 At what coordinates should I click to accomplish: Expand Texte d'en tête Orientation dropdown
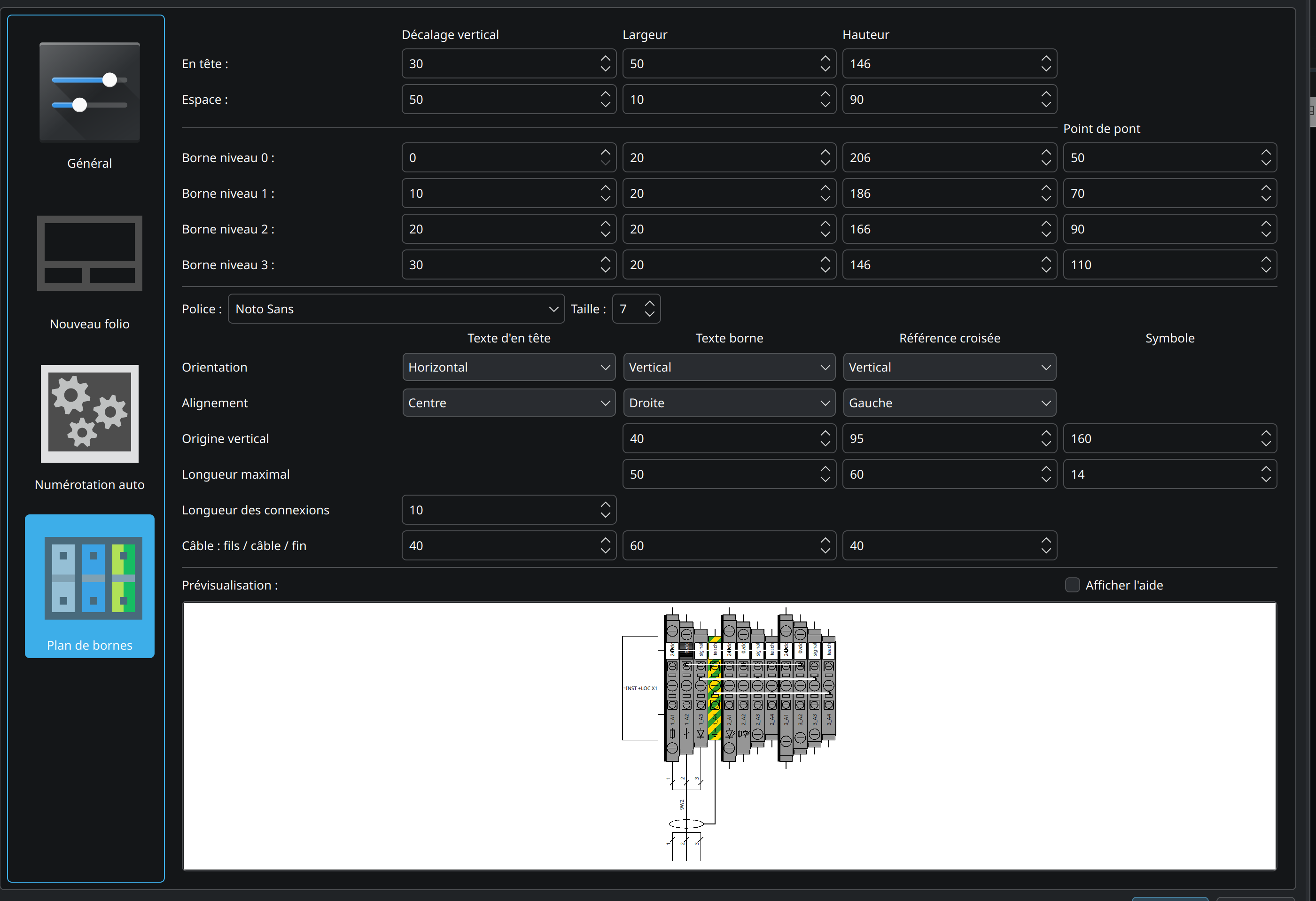tap(508, 367)
